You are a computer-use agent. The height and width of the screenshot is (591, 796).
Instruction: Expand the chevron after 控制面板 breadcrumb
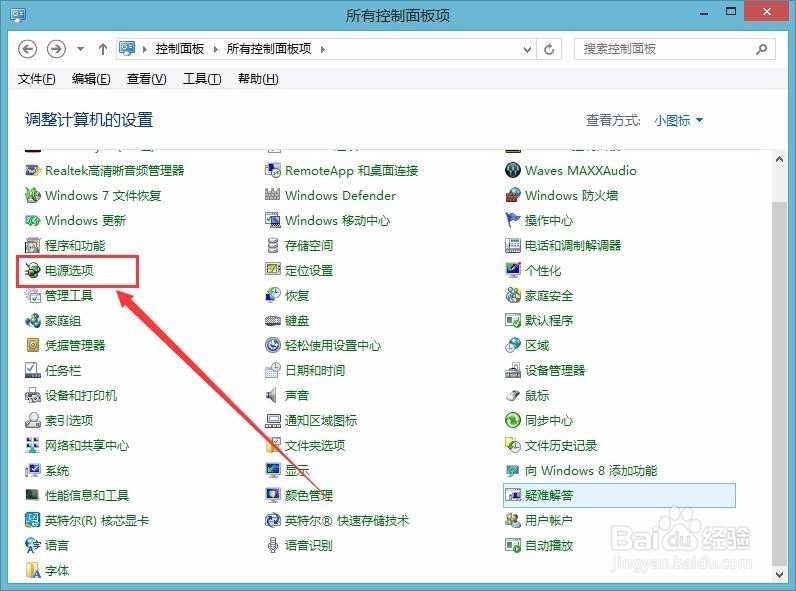tap(215, 49)
